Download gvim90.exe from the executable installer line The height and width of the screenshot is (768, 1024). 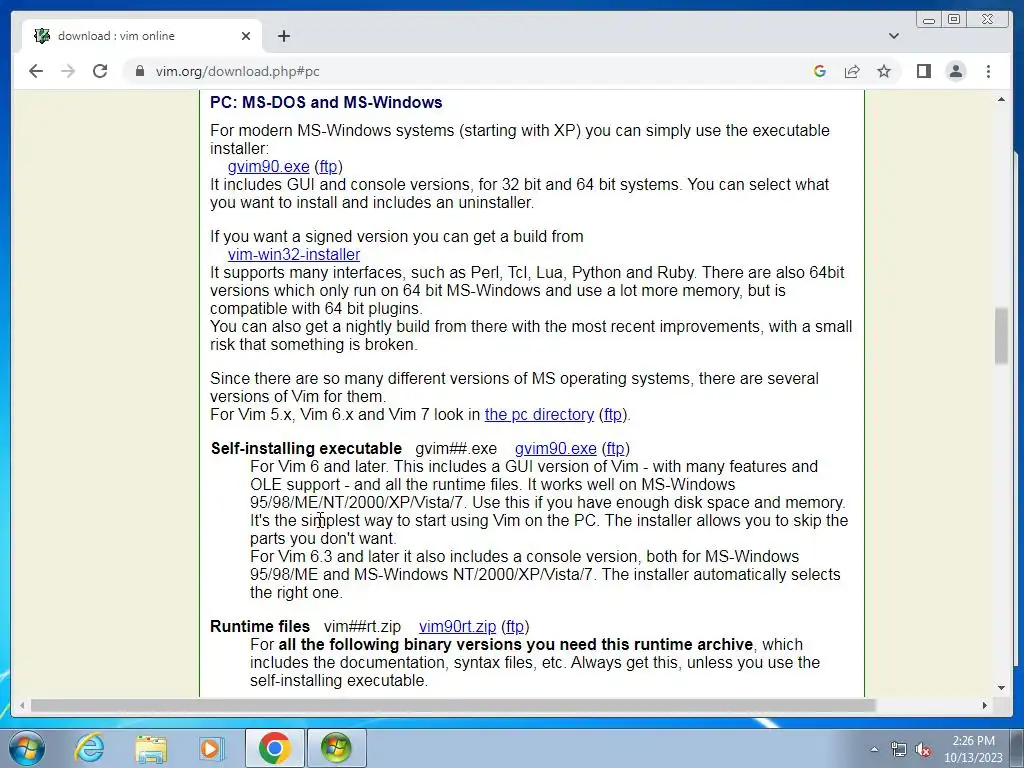(x=268, y=167)
